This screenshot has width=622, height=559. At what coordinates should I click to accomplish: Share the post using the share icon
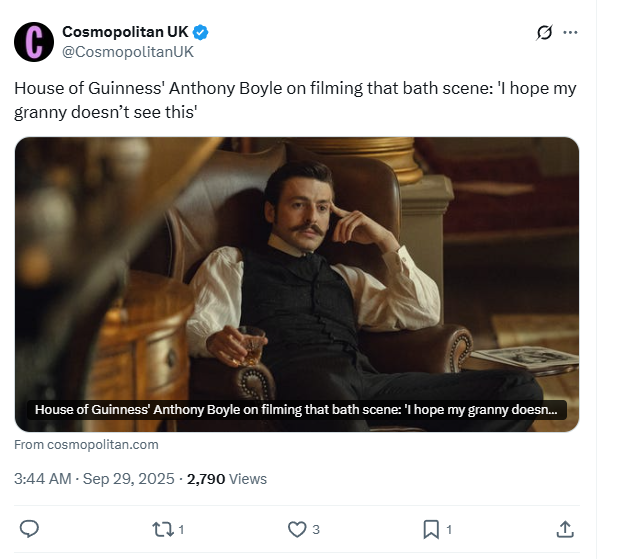564,529
